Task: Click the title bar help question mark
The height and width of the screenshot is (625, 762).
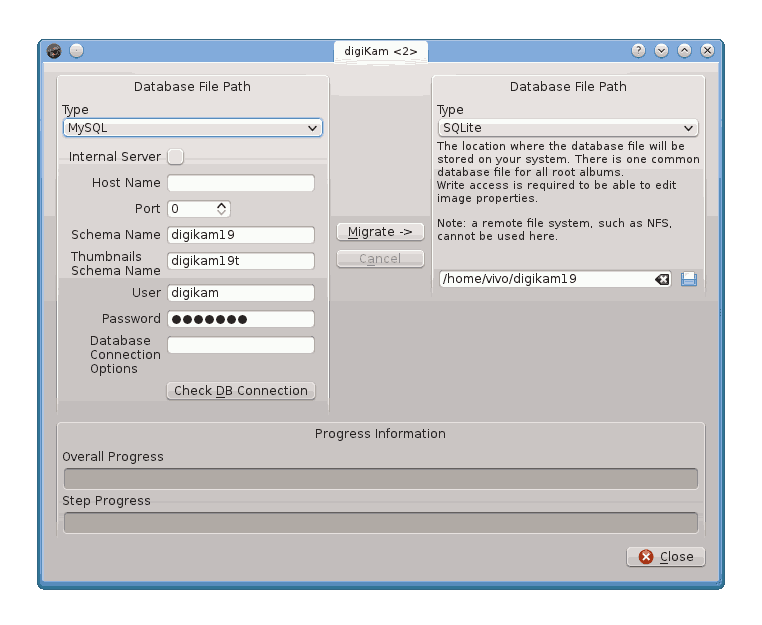Action: (x=639, y=50)
